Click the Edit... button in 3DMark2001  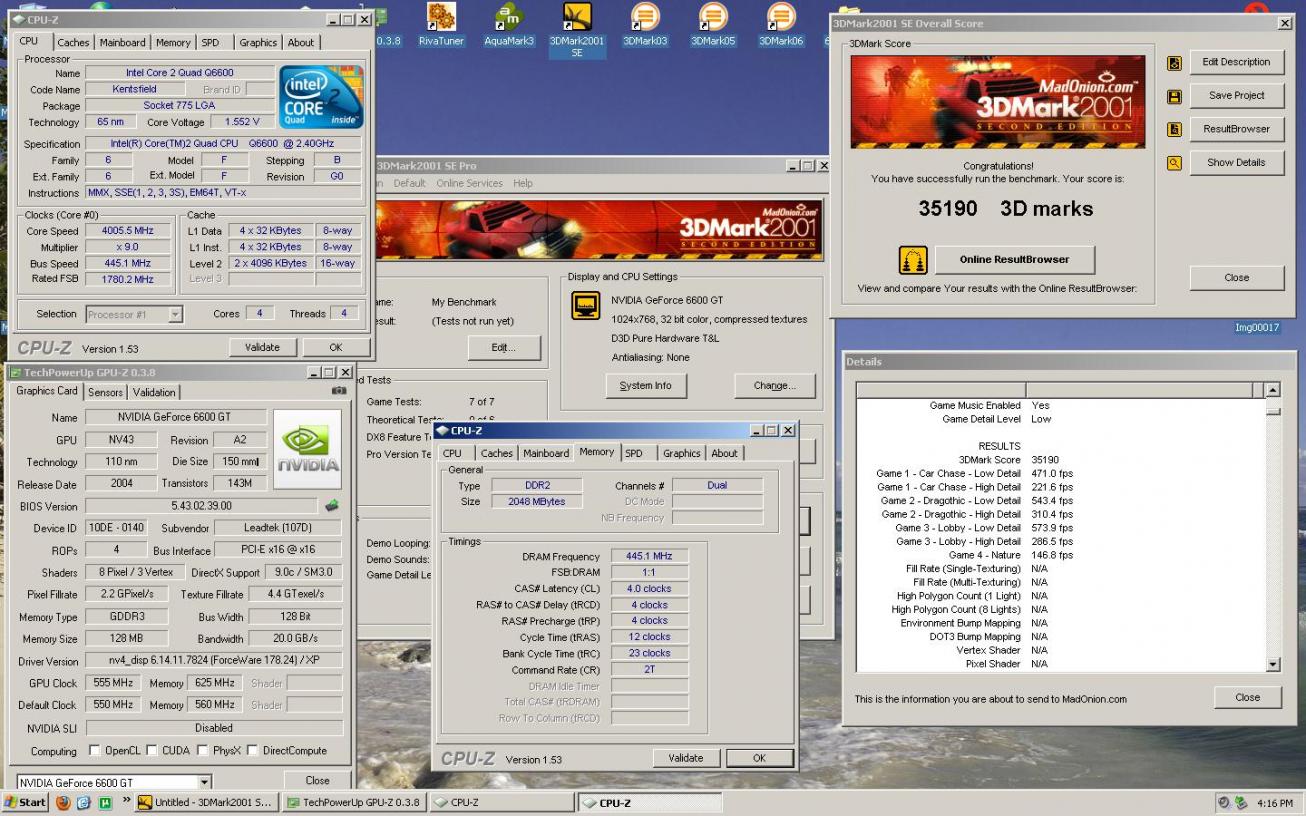point(504,347)
